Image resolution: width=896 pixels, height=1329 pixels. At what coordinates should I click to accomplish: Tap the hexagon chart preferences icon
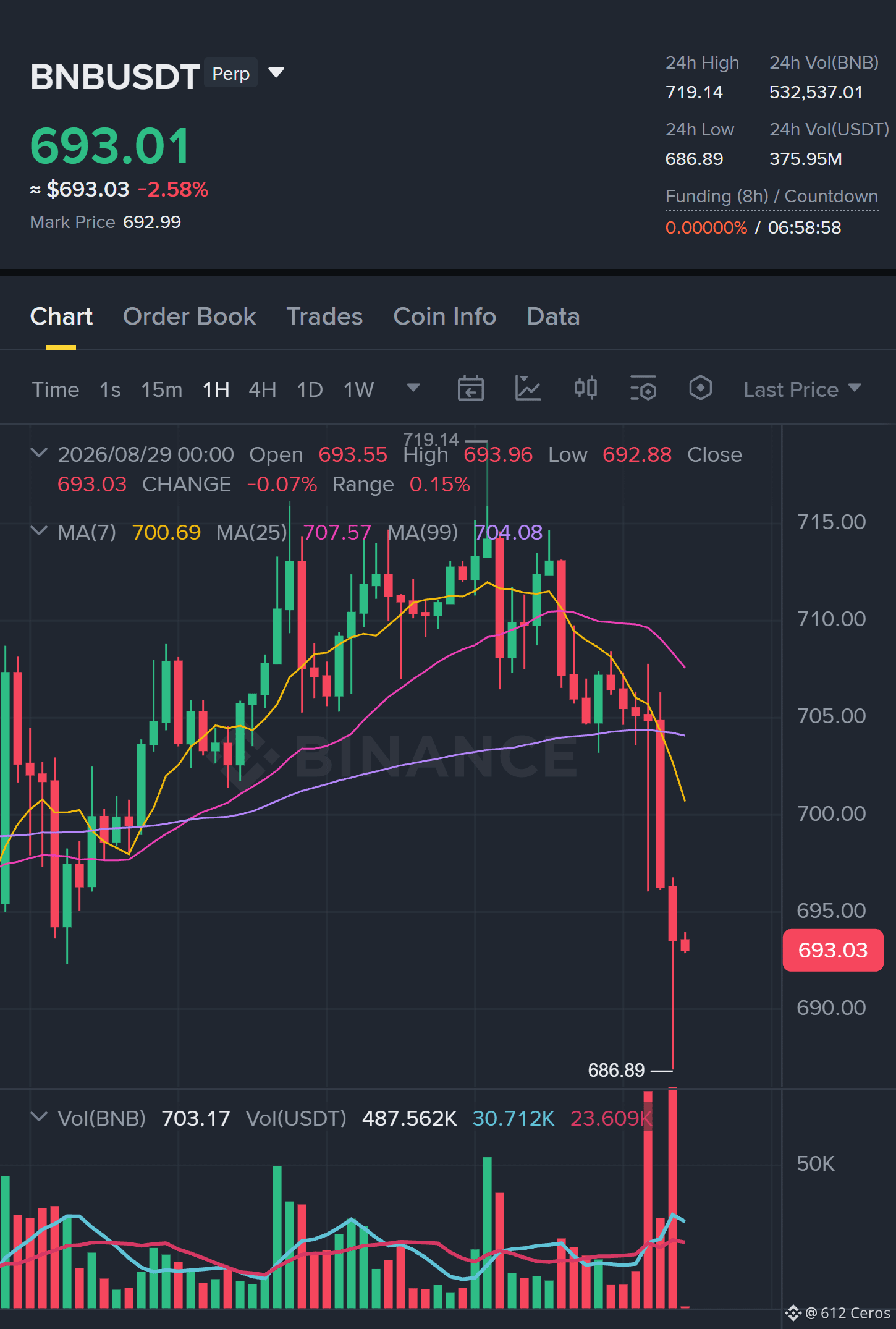tap(700, 389)
